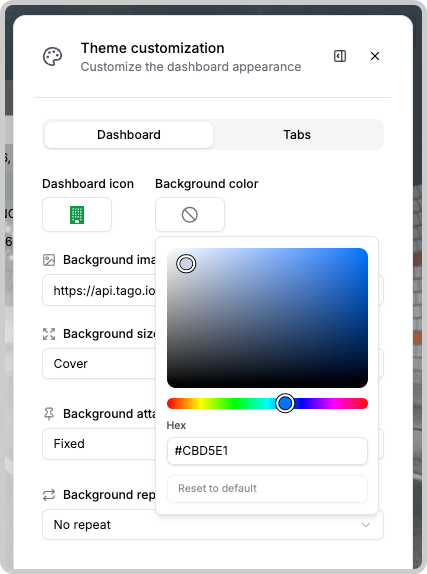Image resolution: width=427 pixels, height=574 pixels.
Task: Switch to the Dashboard tab
Action: (x=129, y=135)
